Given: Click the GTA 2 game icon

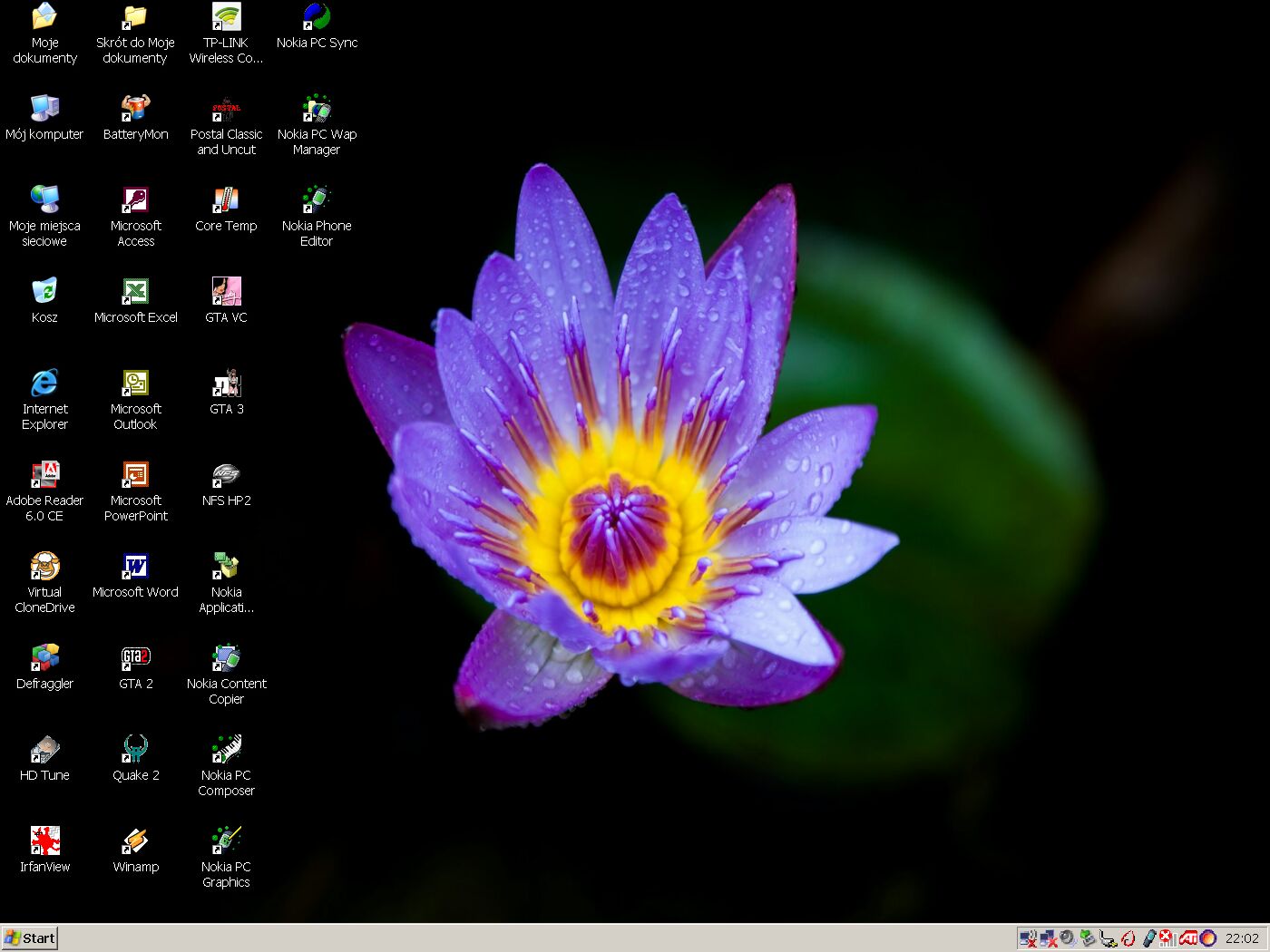Looking at the screenshot, I should 135,657.
